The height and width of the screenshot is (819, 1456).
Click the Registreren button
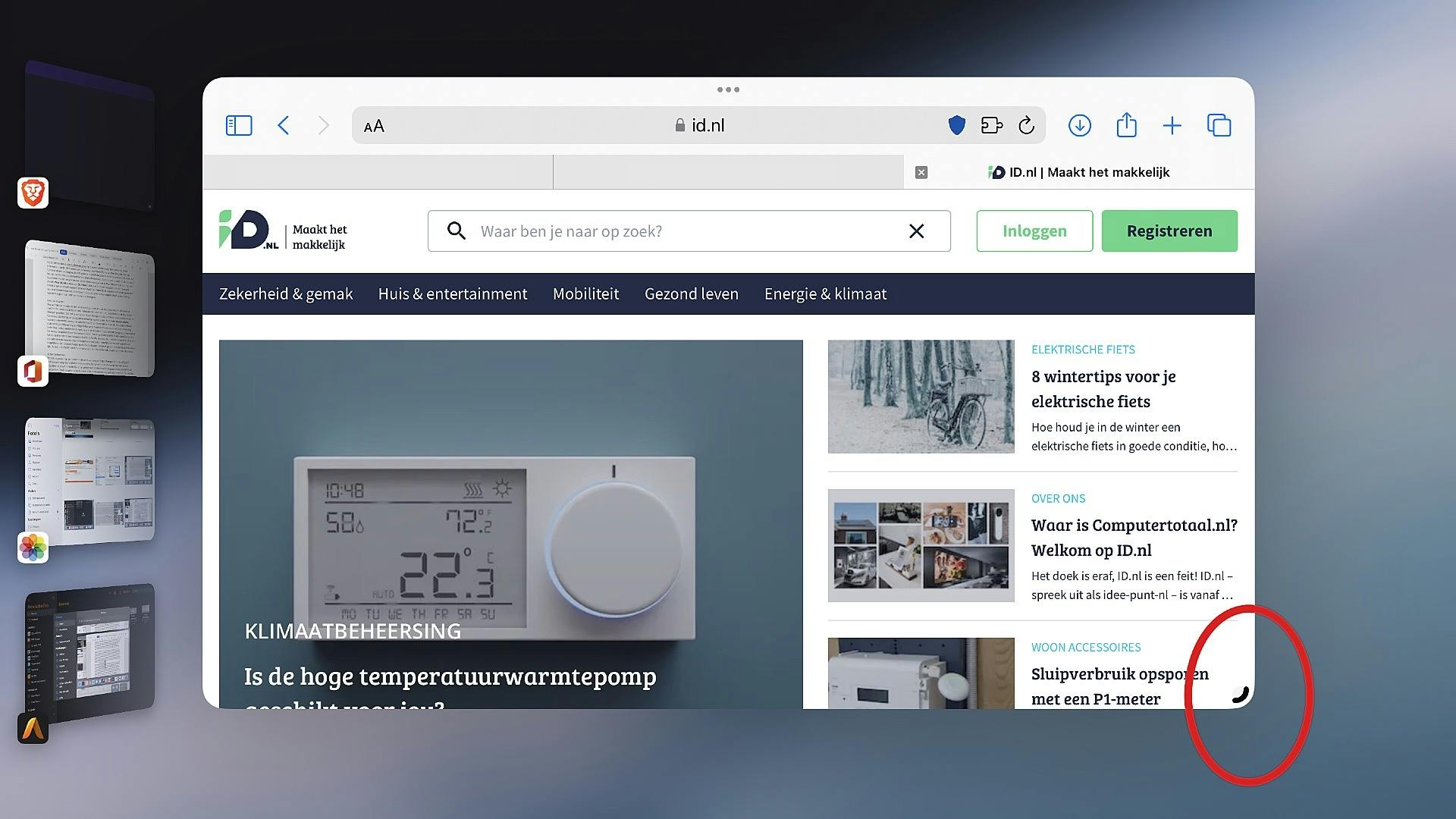[x=1169, y=231]
